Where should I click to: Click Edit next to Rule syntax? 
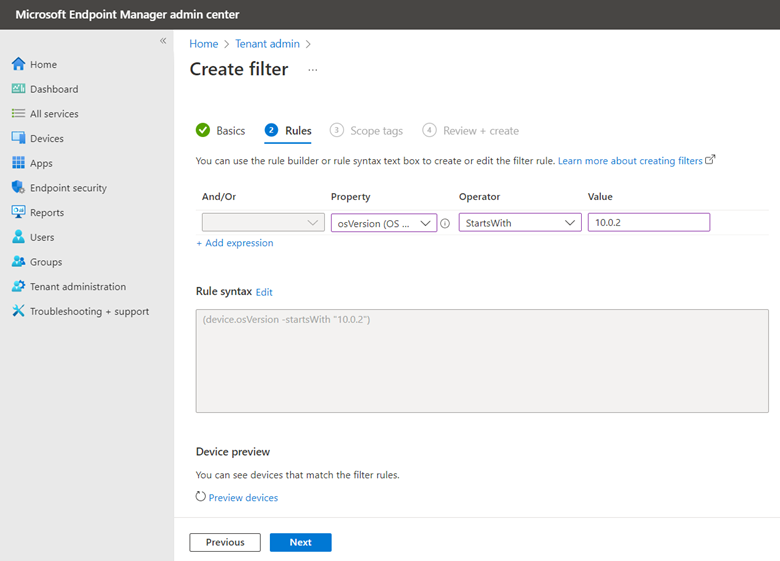click(264, 292)
